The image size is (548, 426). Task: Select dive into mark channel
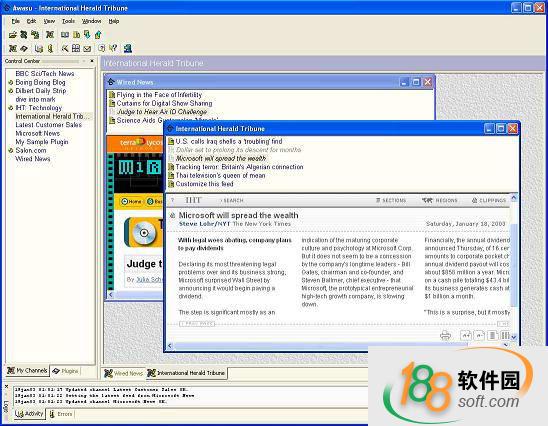click(35, 100)
